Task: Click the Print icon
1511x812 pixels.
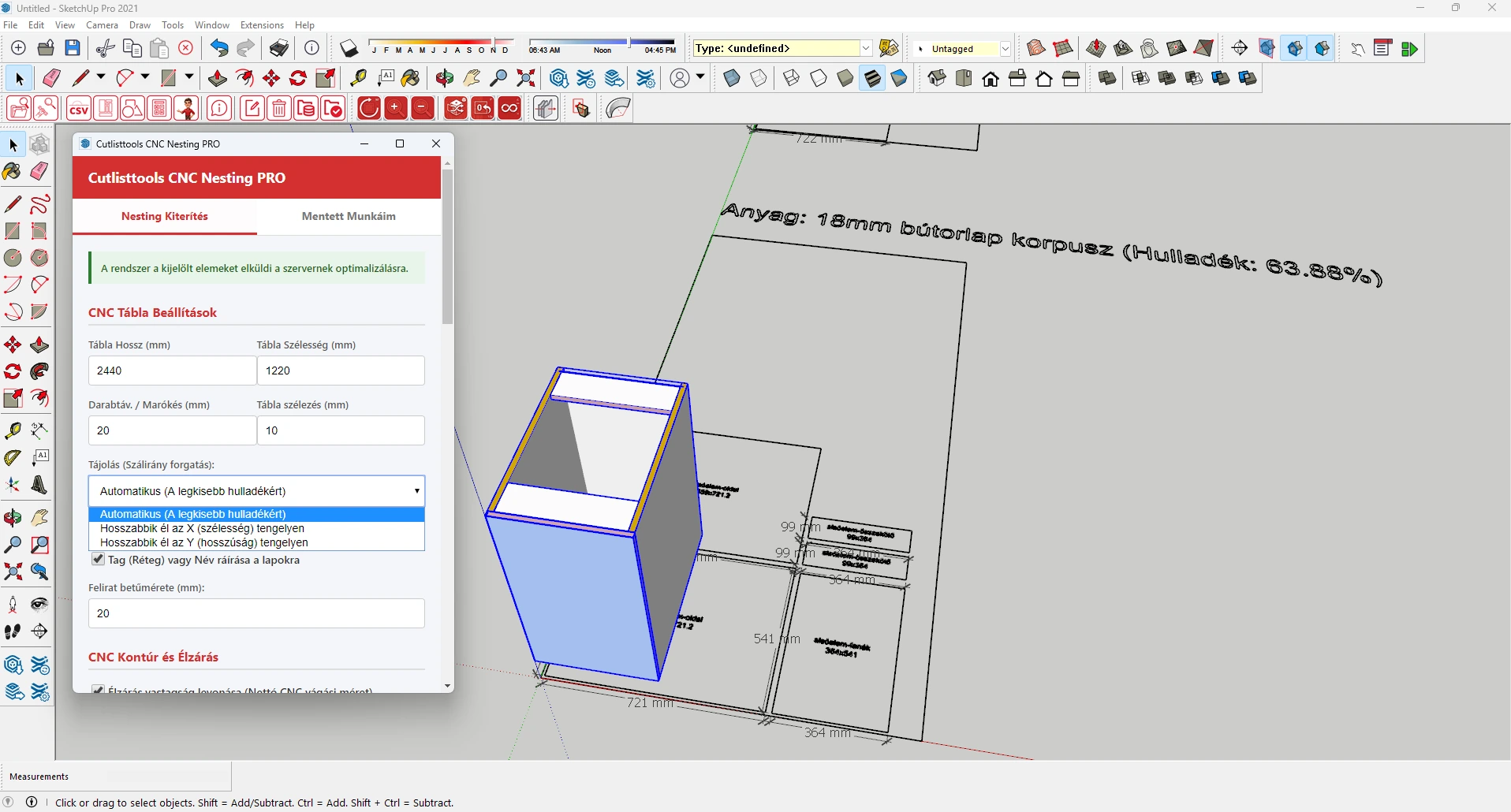Action: [x=279, y=49]
